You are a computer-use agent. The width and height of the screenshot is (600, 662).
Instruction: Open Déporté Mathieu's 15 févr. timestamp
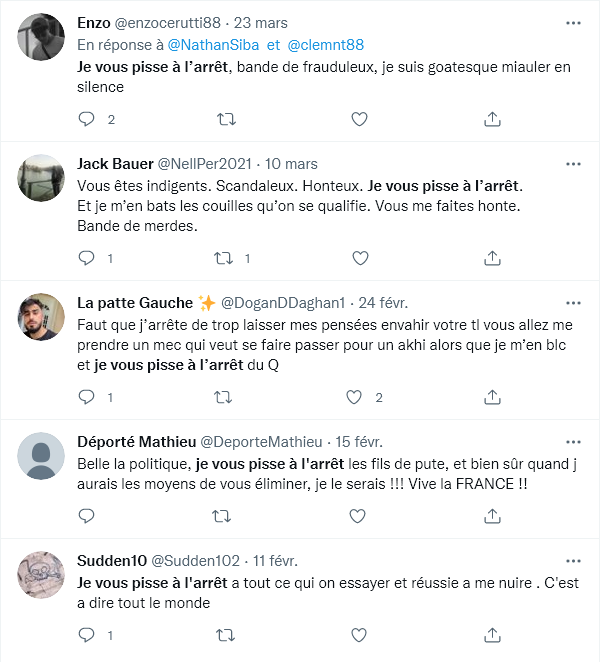point(357,442)
